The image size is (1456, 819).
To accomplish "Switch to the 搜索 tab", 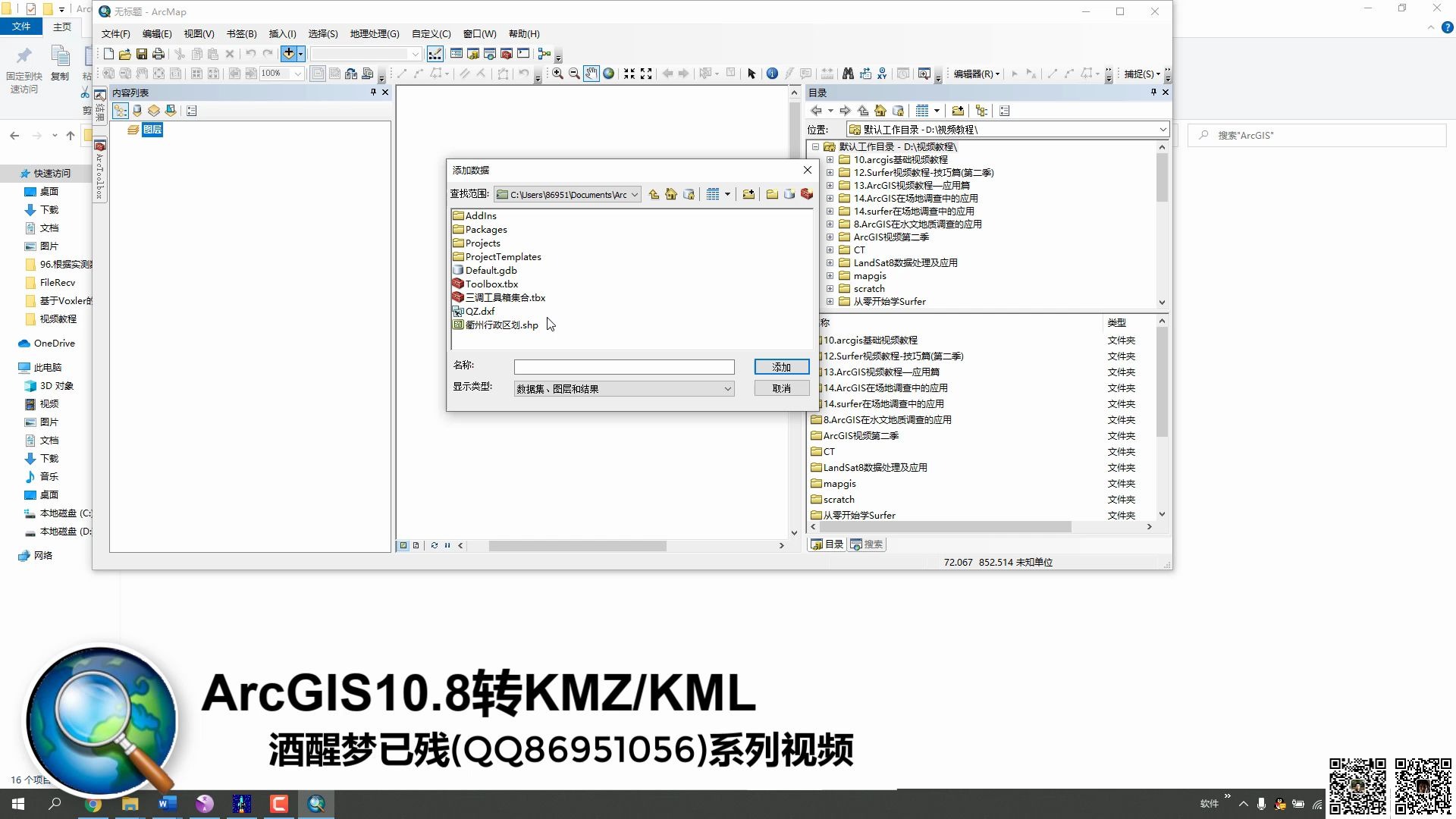I will pos(867,544).
